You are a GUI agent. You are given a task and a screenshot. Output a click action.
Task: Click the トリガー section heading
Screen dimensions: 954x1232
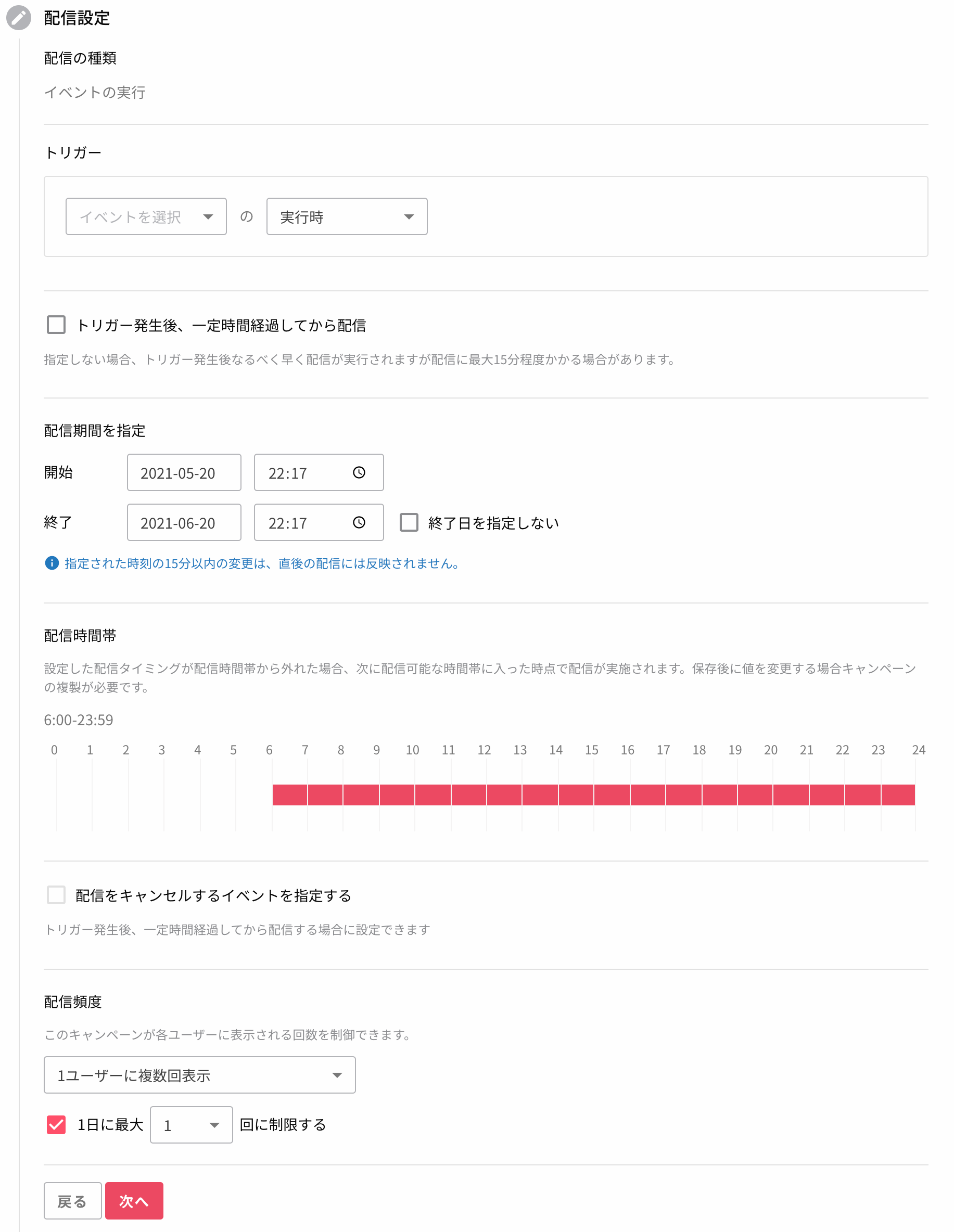point(73,153)
